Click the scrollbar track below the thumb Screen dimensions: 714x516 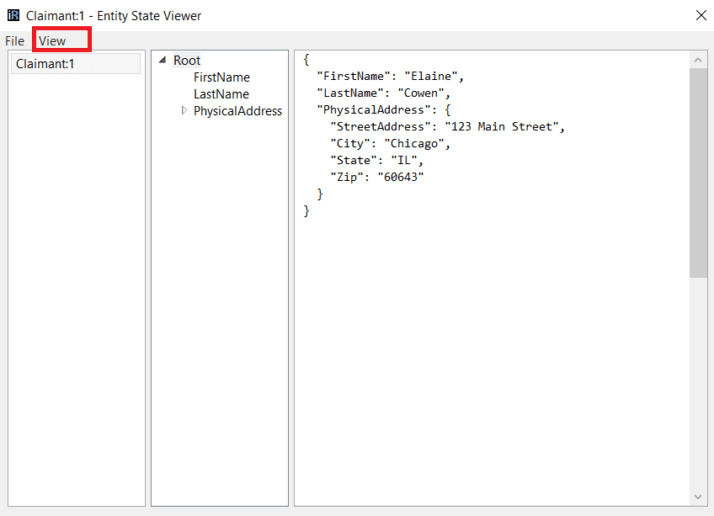(698, 380)
